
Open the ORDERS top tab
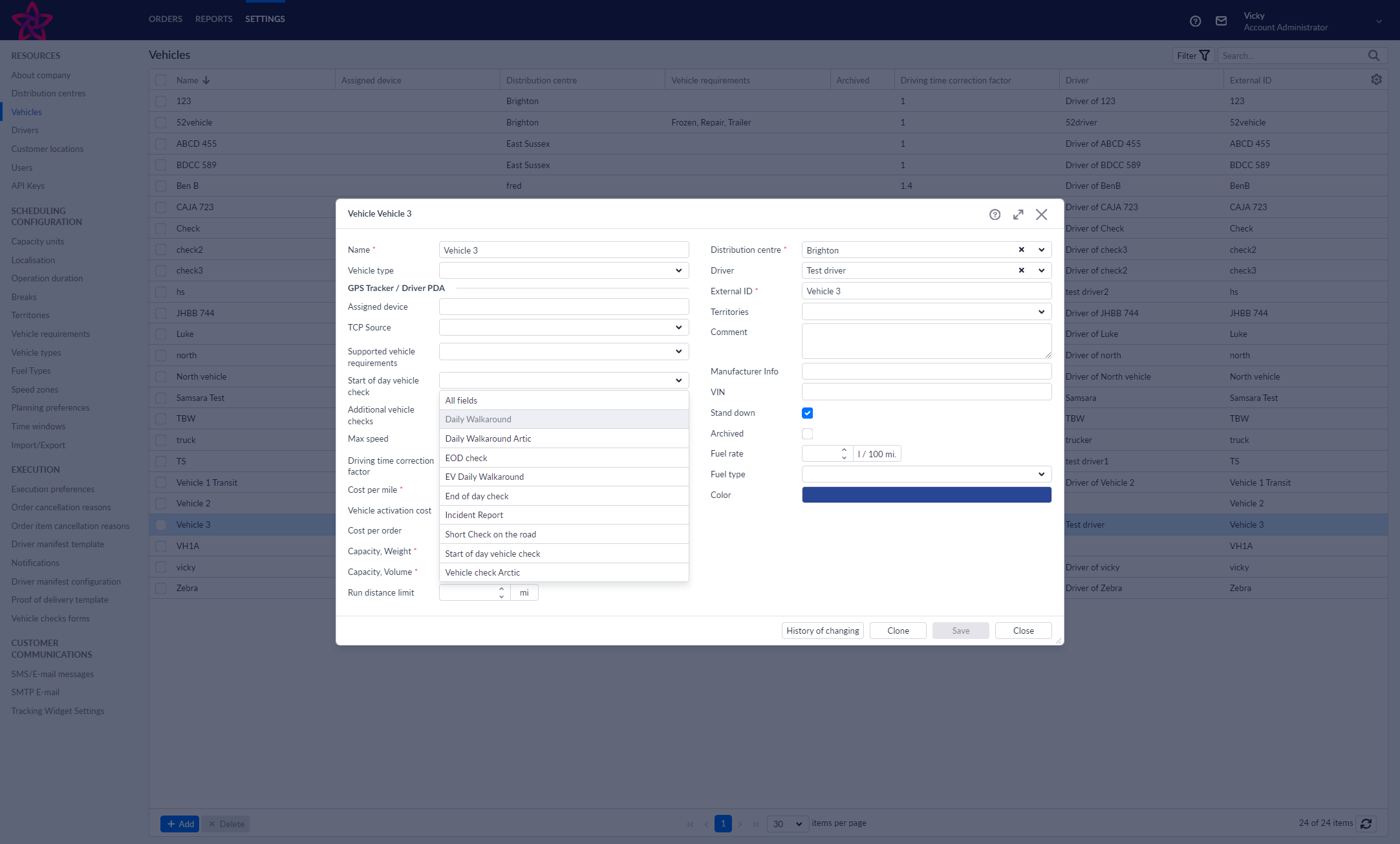point(166,19)
